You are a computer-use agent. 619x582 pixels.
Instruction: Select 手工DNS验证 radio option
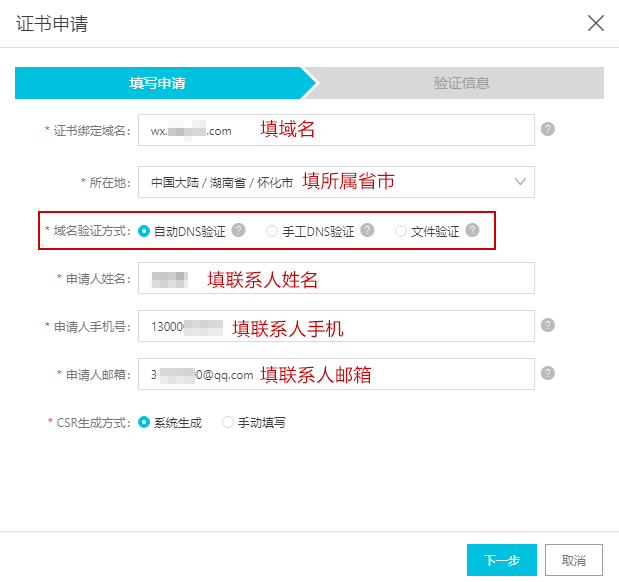tap(272, 231)
